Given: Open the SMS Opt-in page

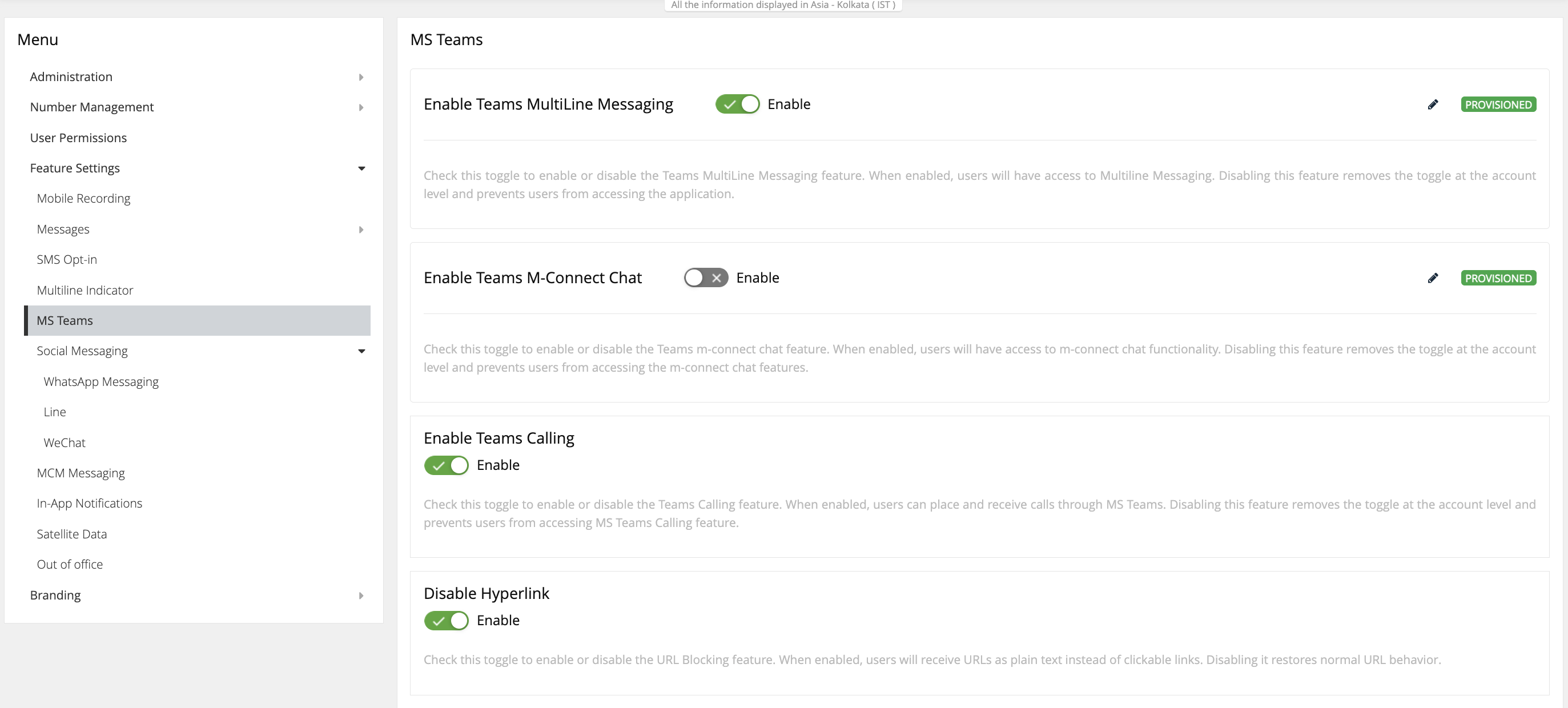Looking at the screenshot, I should pyautogui.click(x=66, y=259).
